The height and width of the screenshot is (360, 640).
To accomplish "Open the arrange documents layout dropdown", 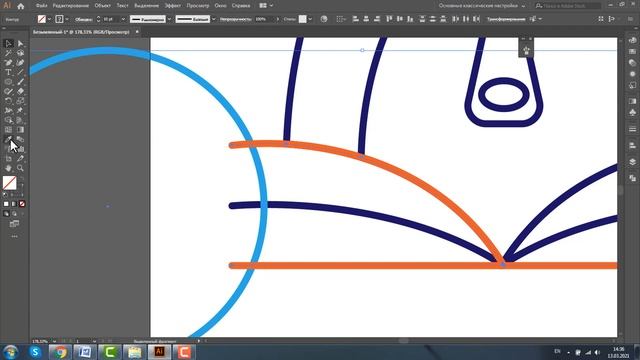I will click(x=266, y=6).
